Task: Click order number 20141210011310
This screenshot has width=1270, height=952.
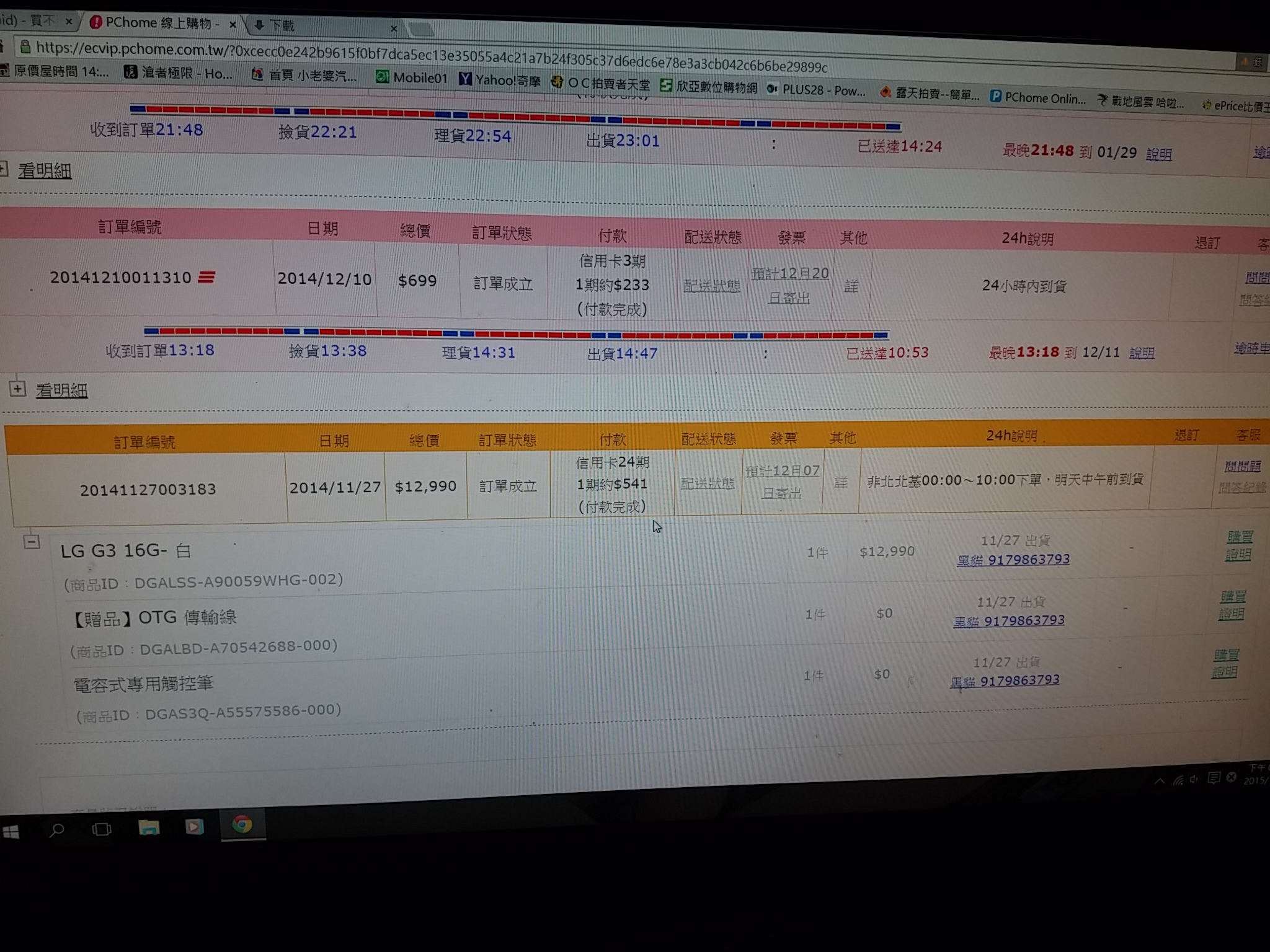Action: point(121,277)
